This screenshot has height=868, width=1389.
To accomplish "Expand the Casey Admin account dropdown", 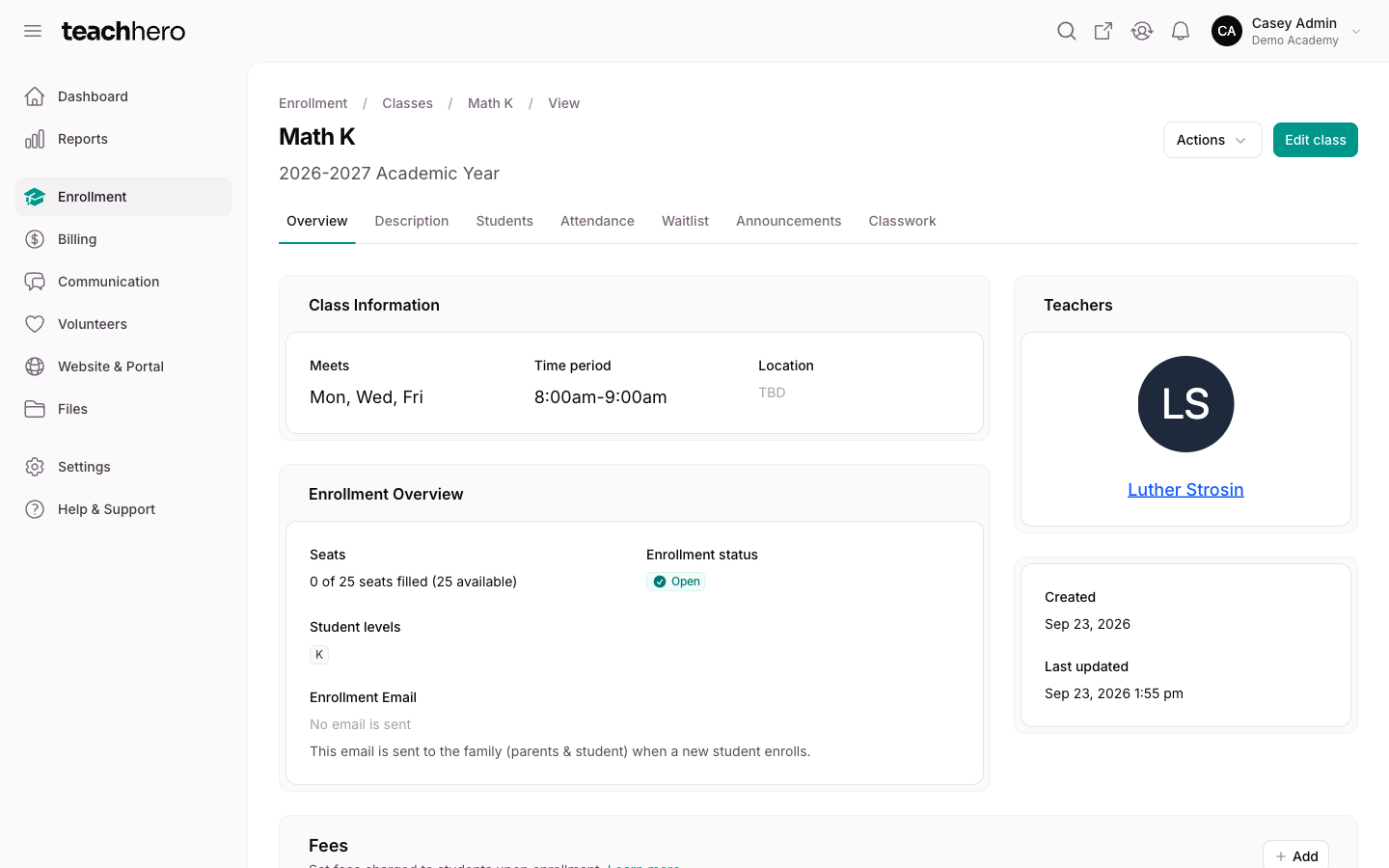I will click(1356, 31).
